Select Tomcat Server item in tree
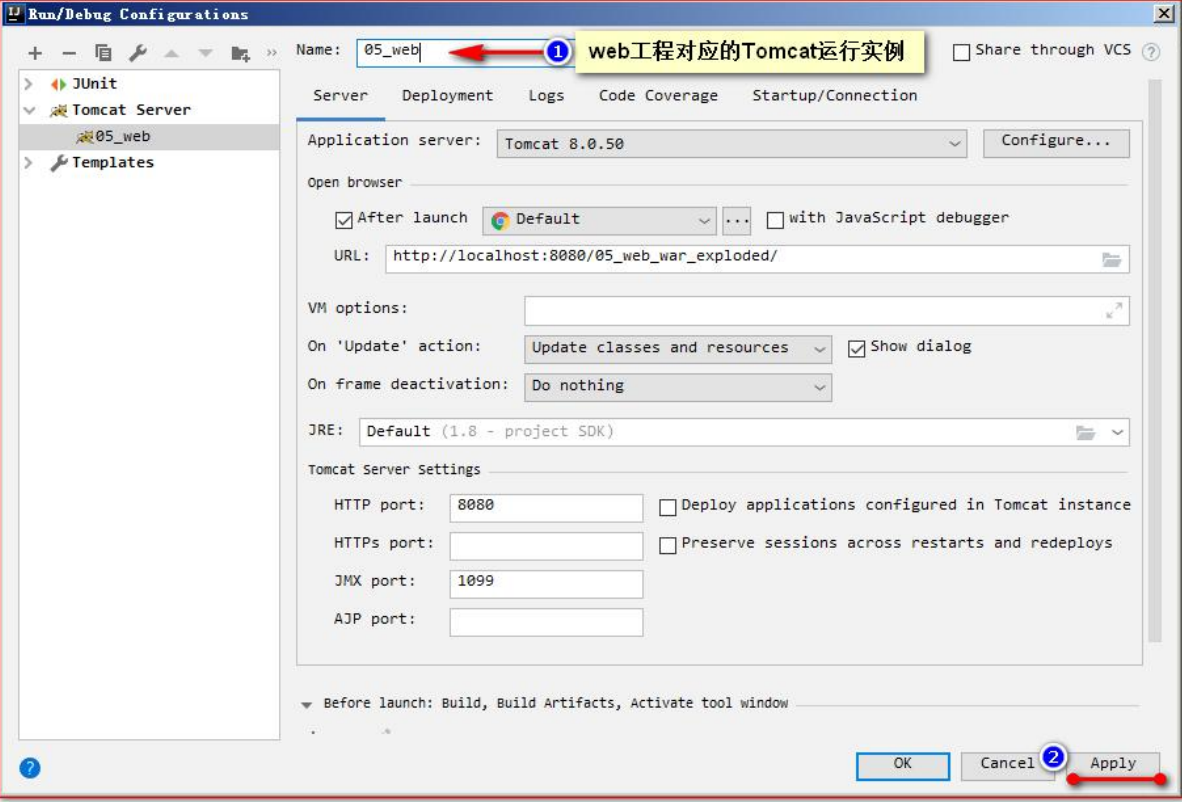1182x802 pixels. click(130, 110)
